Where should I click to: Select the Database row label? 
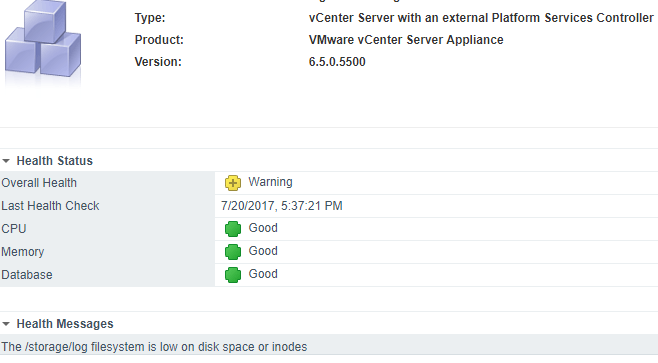pyautogui.click(x=27, y=275)
